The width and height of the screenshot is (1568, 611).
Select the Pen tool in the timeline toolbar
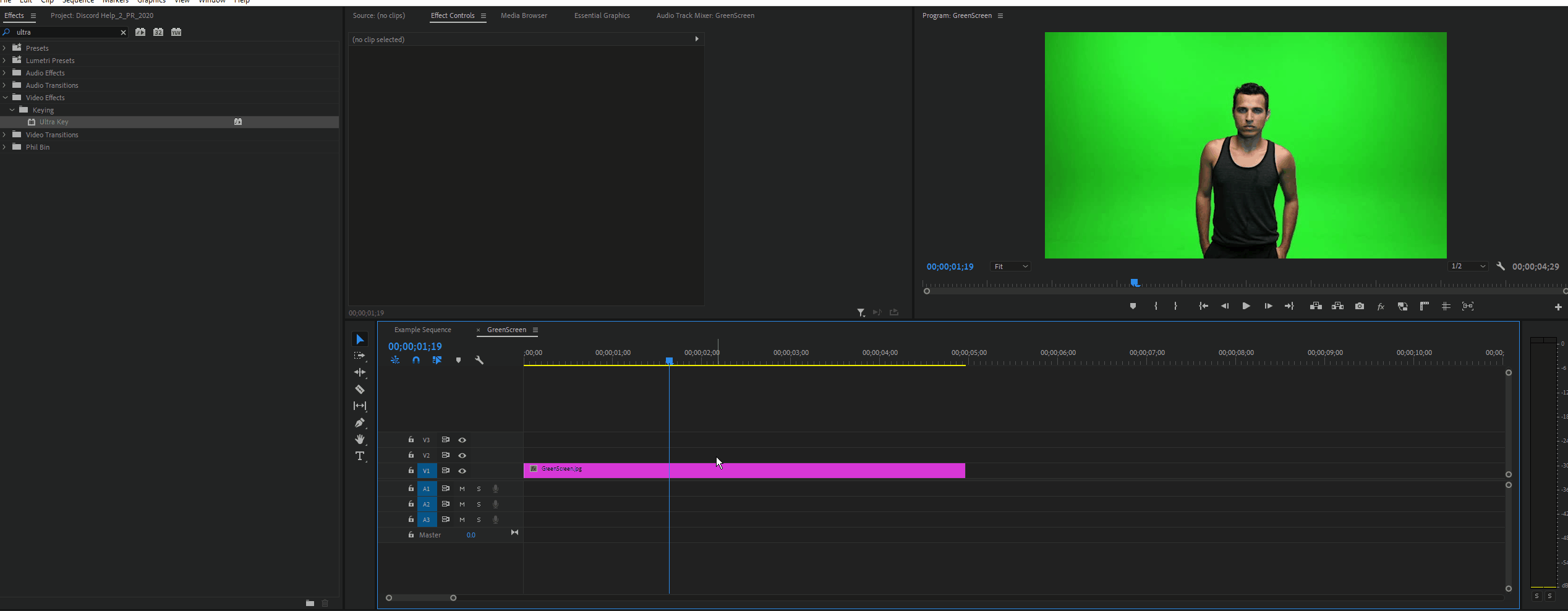coord(360,423)
